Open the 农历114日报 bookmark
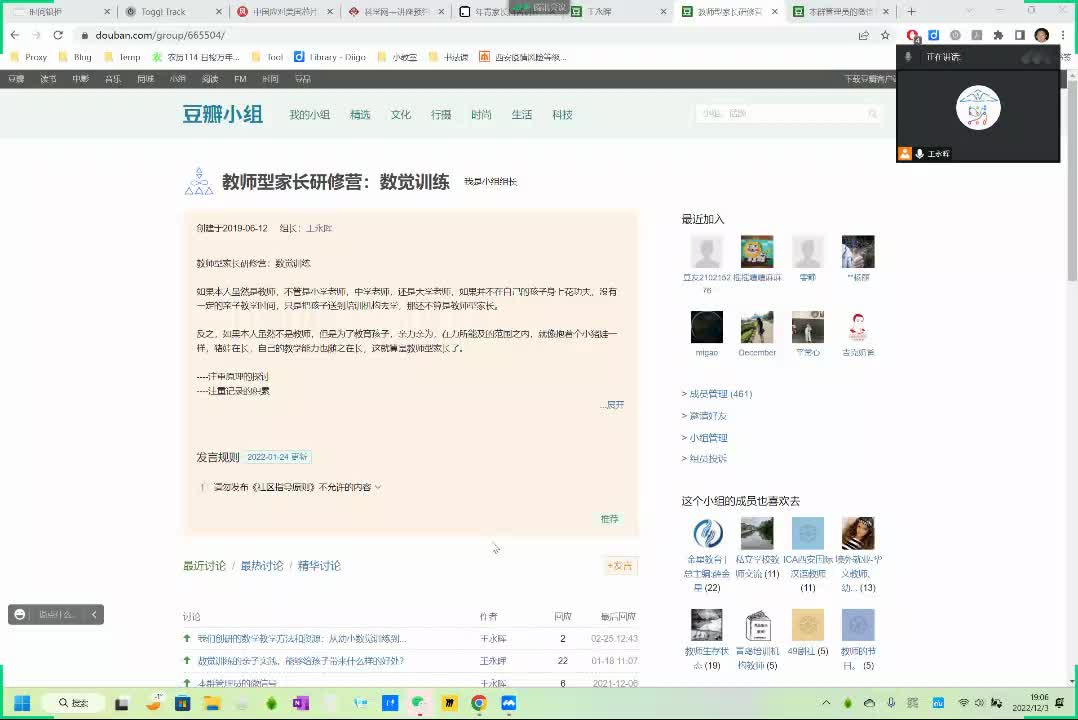Screen dimensions: 1078x720 196,57
